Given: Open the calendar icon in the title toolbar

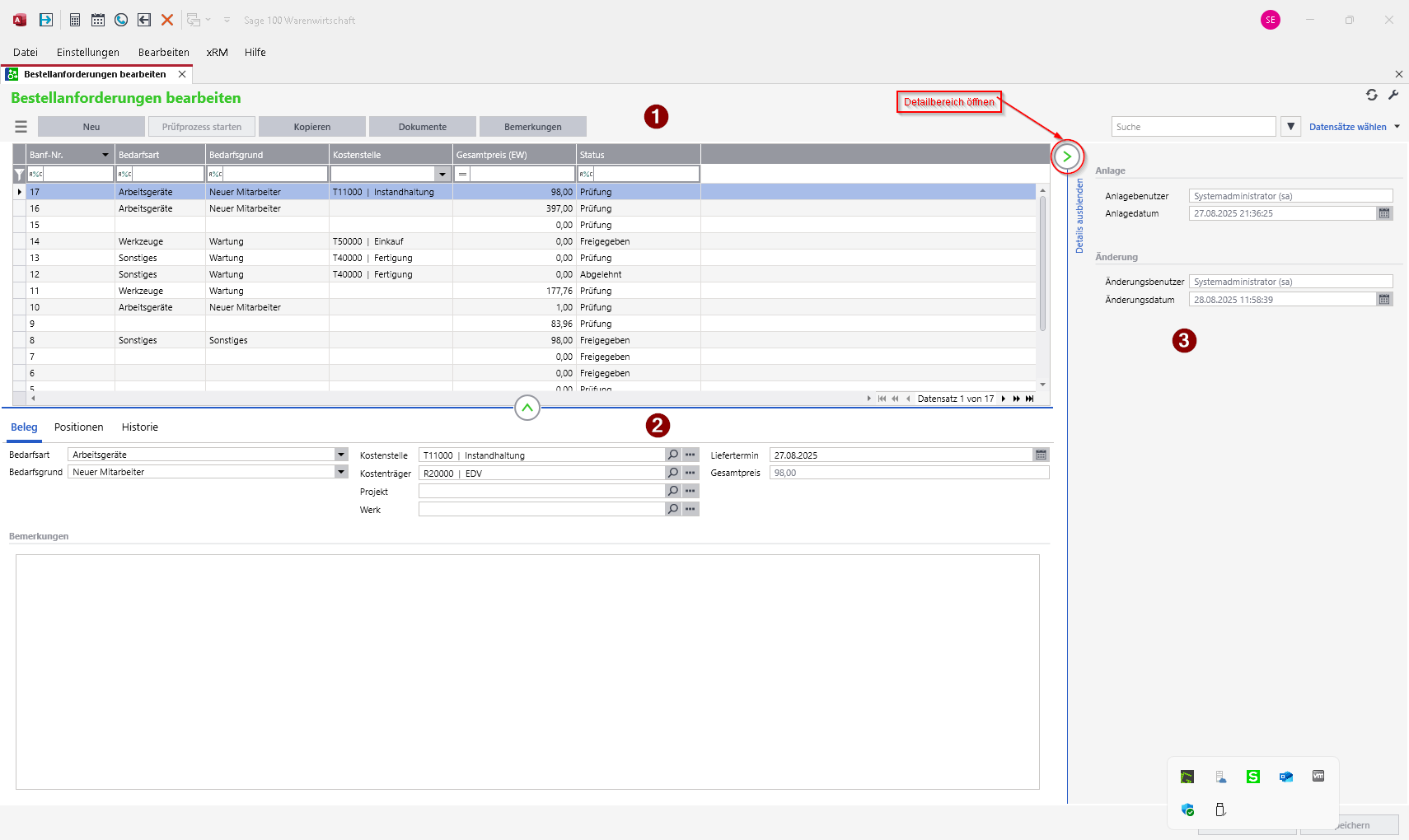Looking at the screenshot, I should (x=98, y=20).
